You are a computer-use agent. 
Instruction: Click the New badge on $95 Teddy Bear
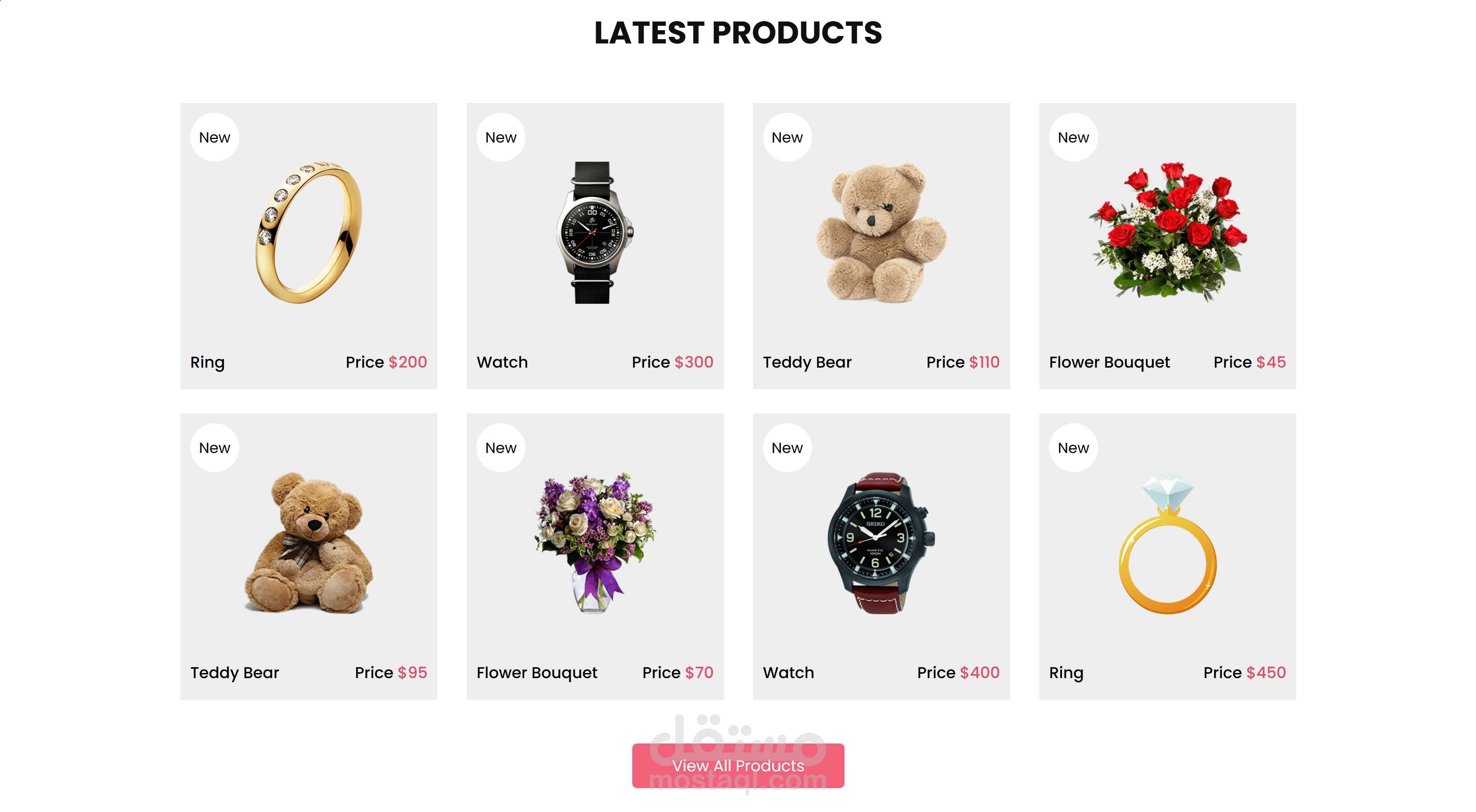point(214,448)
